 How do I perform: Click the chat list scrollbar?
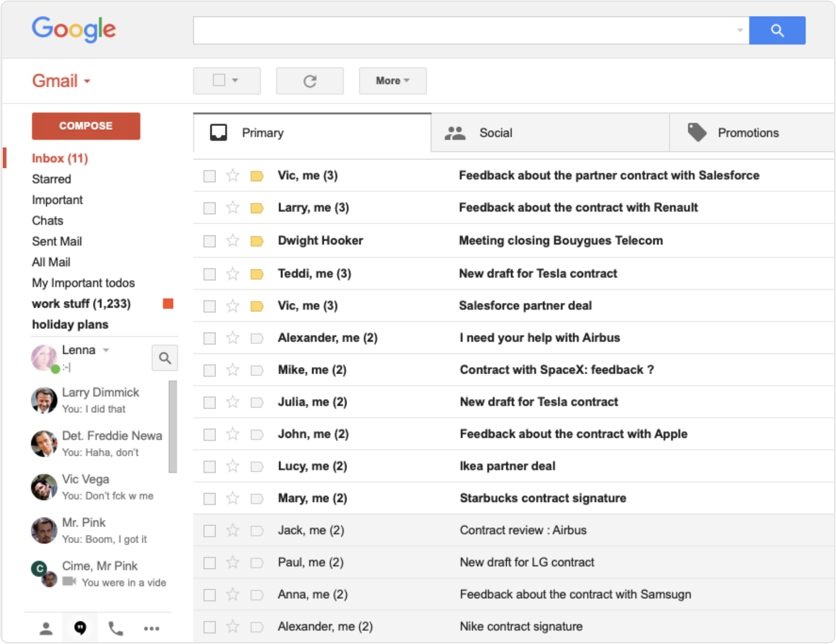pos(172,426)
